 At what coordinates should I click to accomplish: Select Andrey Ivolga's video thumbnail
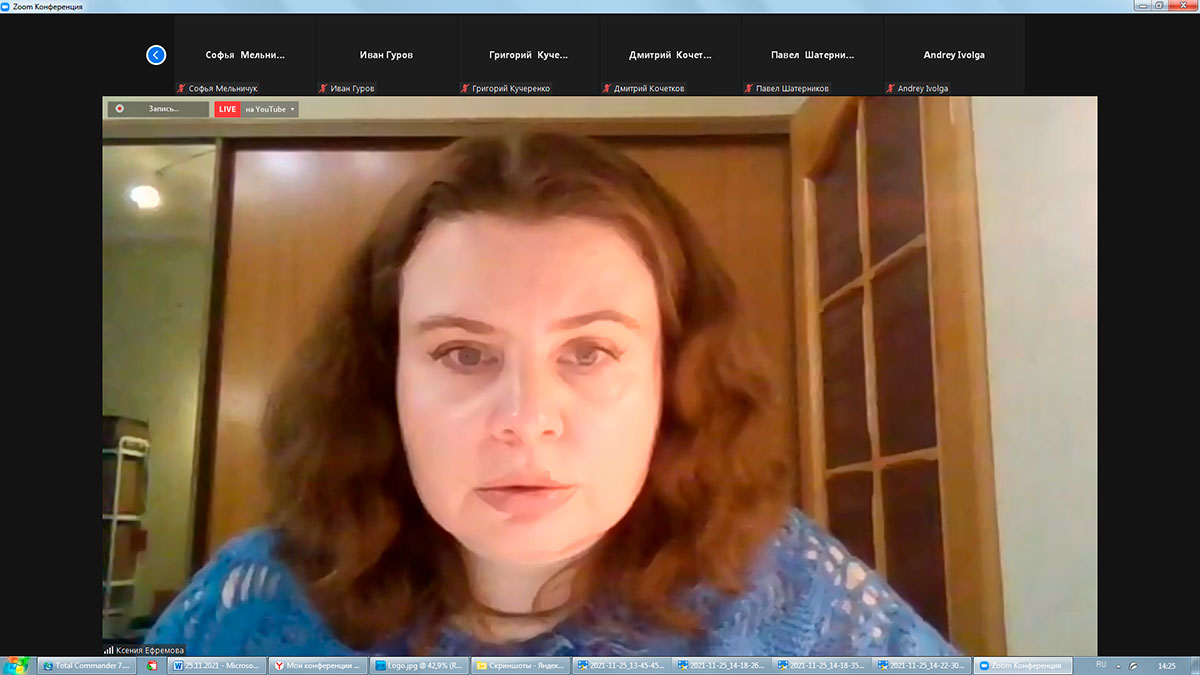tap(954, 55)
